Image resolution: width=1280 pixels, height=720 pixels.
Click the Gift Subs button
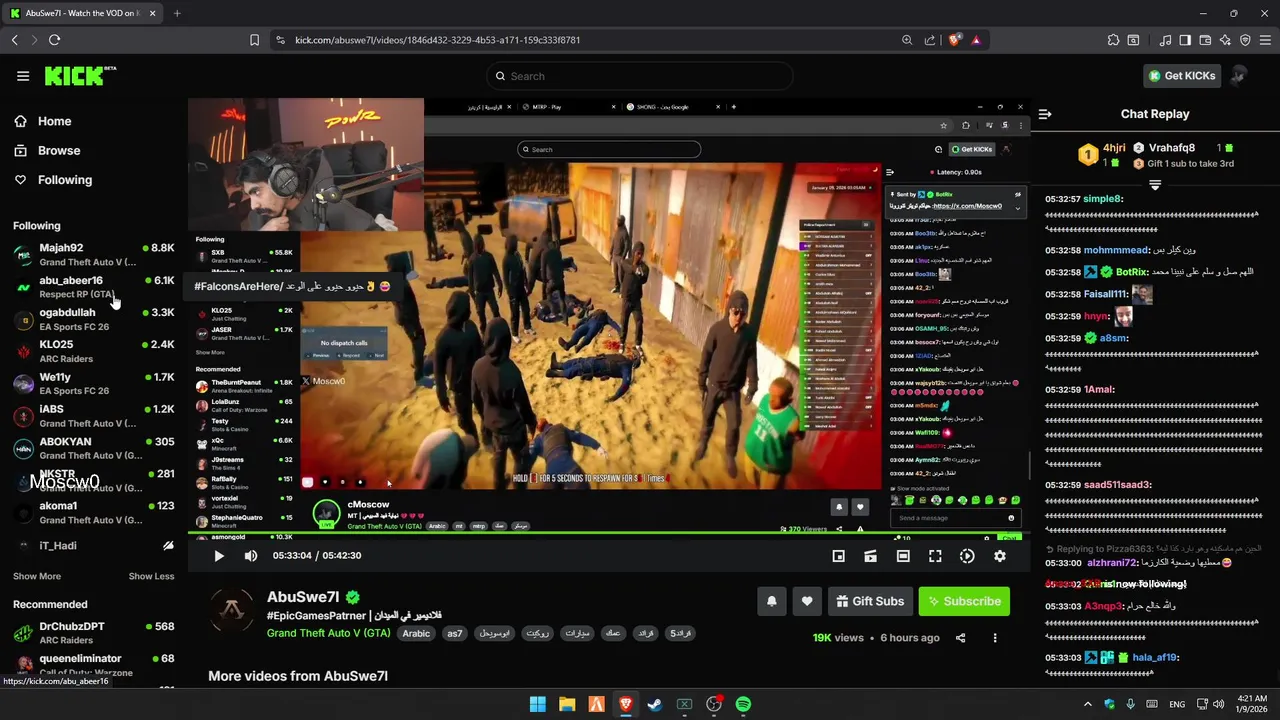(x=869, y=601)
